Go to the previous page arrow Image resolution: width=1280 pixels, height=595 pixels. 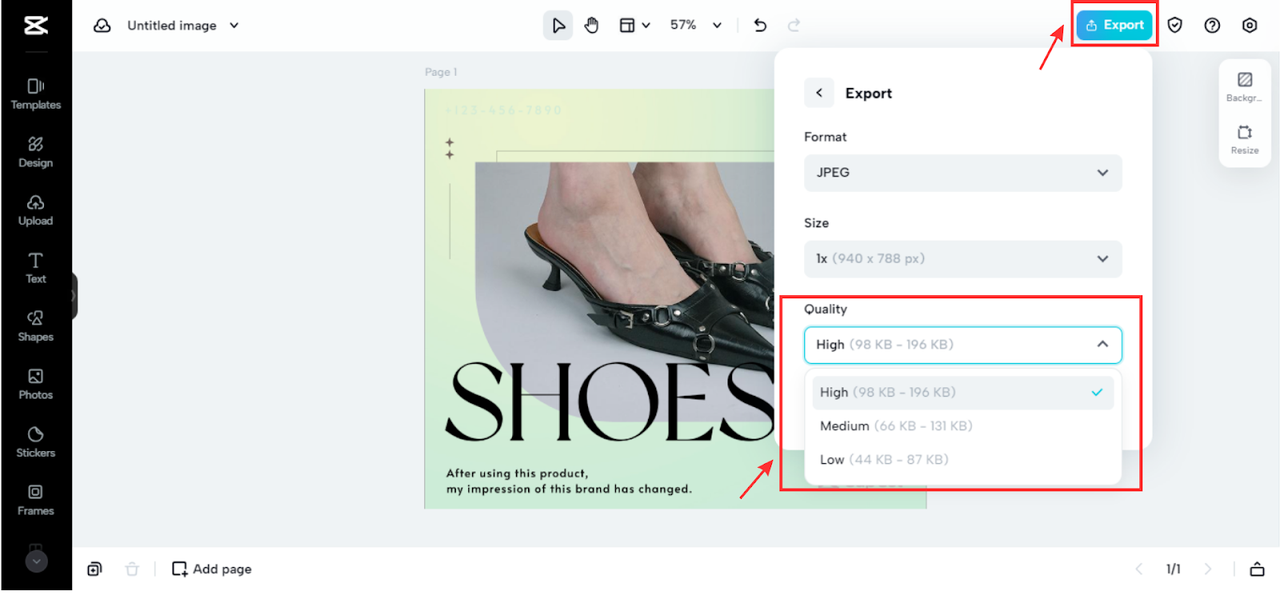[1138, 569]
